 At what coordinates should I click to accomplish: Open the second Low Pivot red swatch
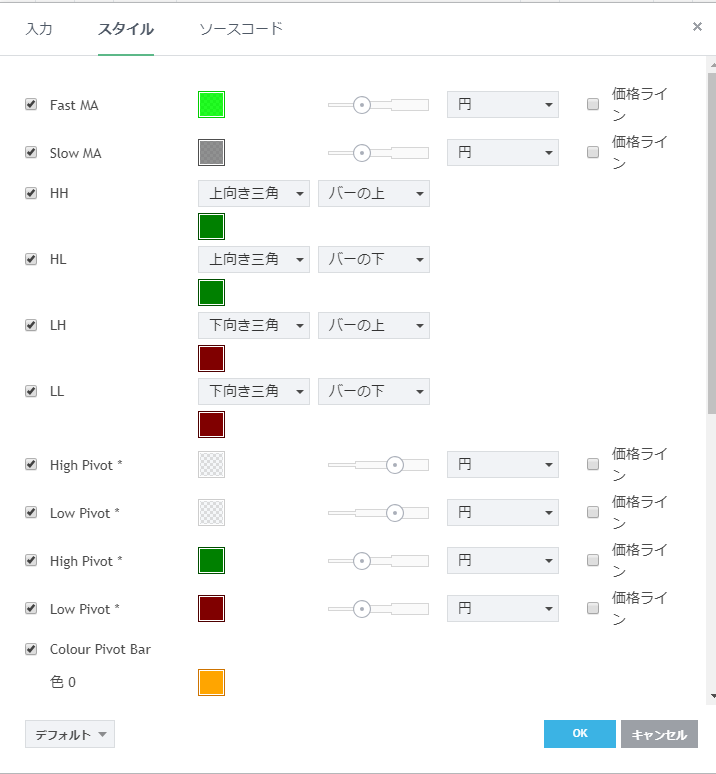tap(211, 609)
